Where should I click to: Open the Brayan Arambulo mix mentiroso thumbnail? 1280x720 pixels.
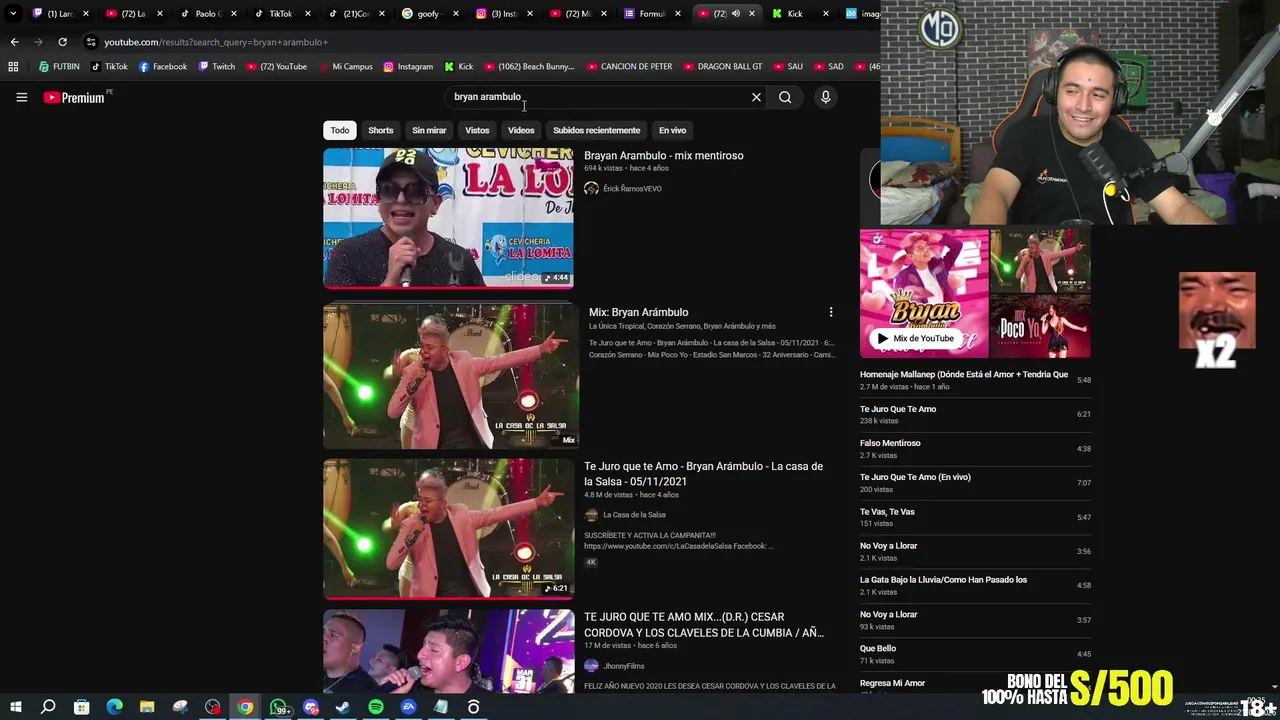point(448,218)
